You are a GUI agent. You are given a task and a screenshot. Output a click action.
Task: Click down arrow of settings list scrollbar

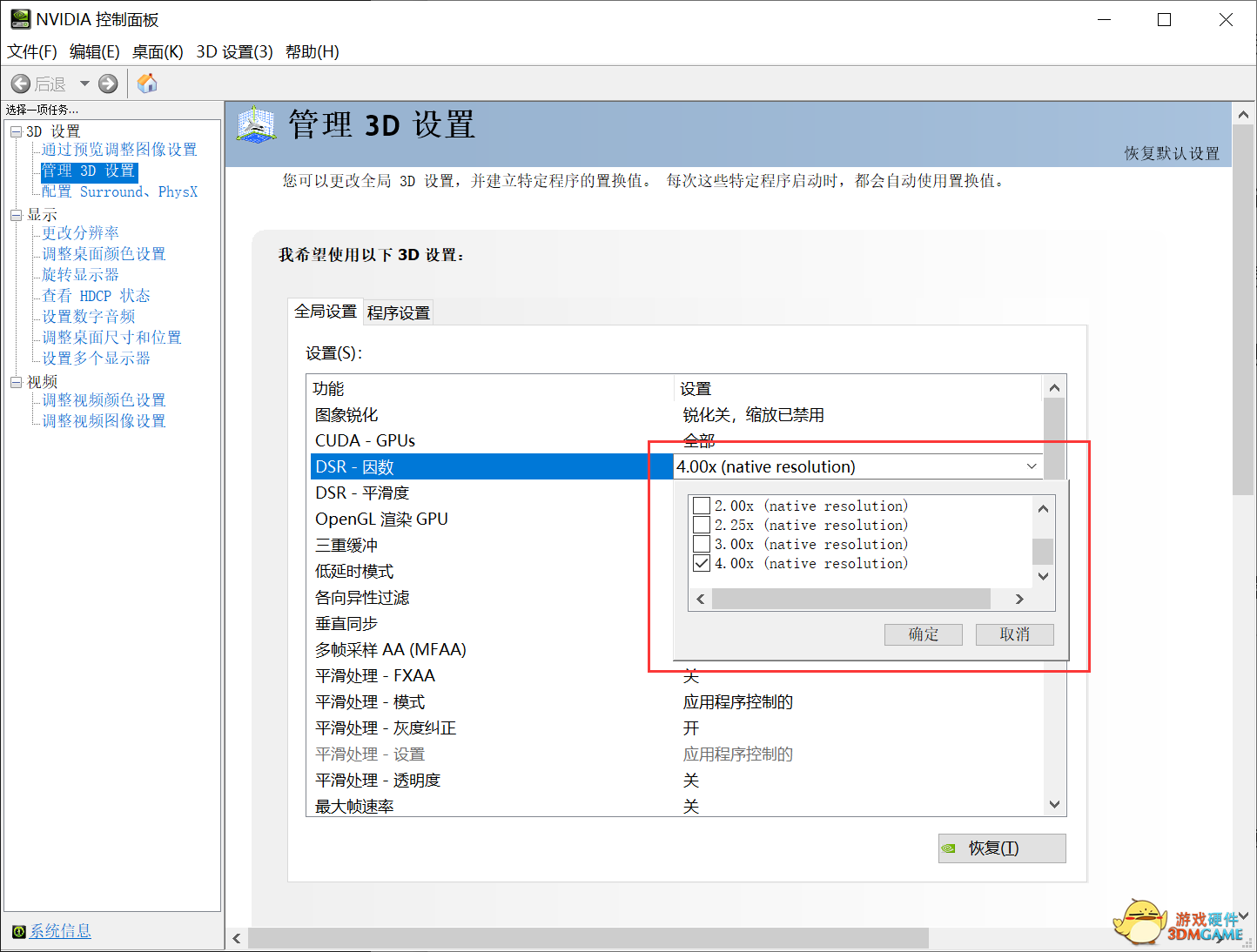click(x=1054, y=805)
